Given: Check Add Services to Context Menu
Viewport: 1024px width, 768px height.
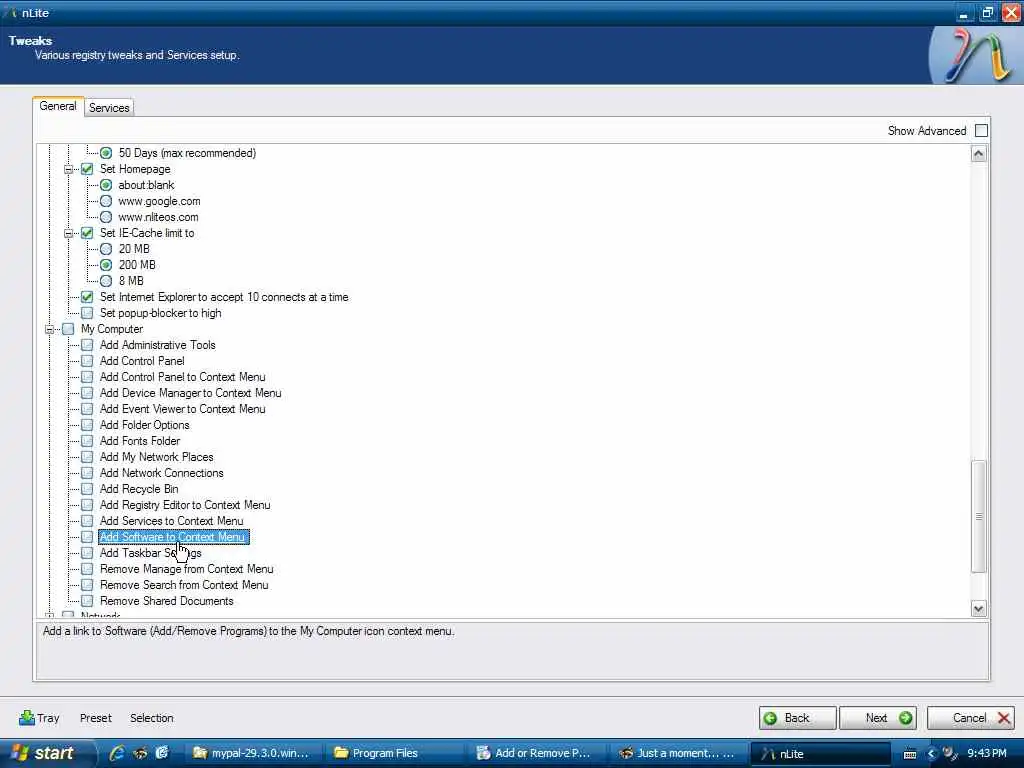Looking at the screenshot, I should coord(87,520).
